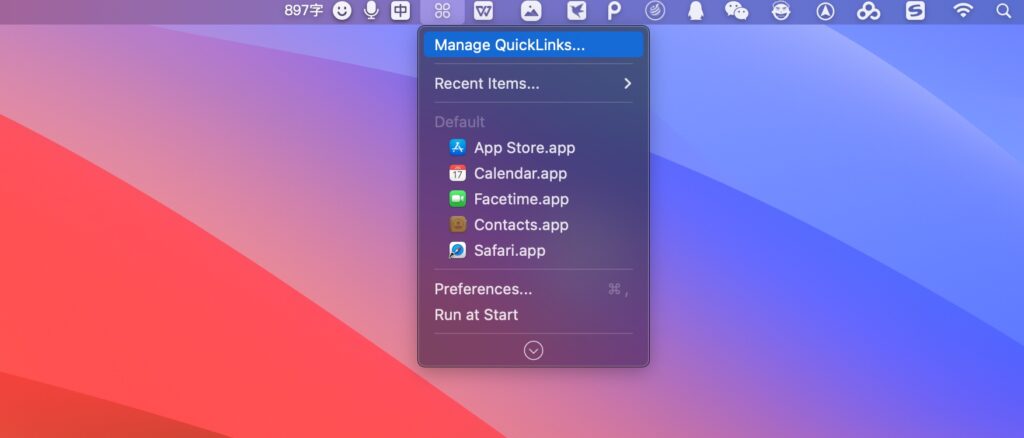
Task: Toggle the Run at Start option
Action: coord(533,315)
